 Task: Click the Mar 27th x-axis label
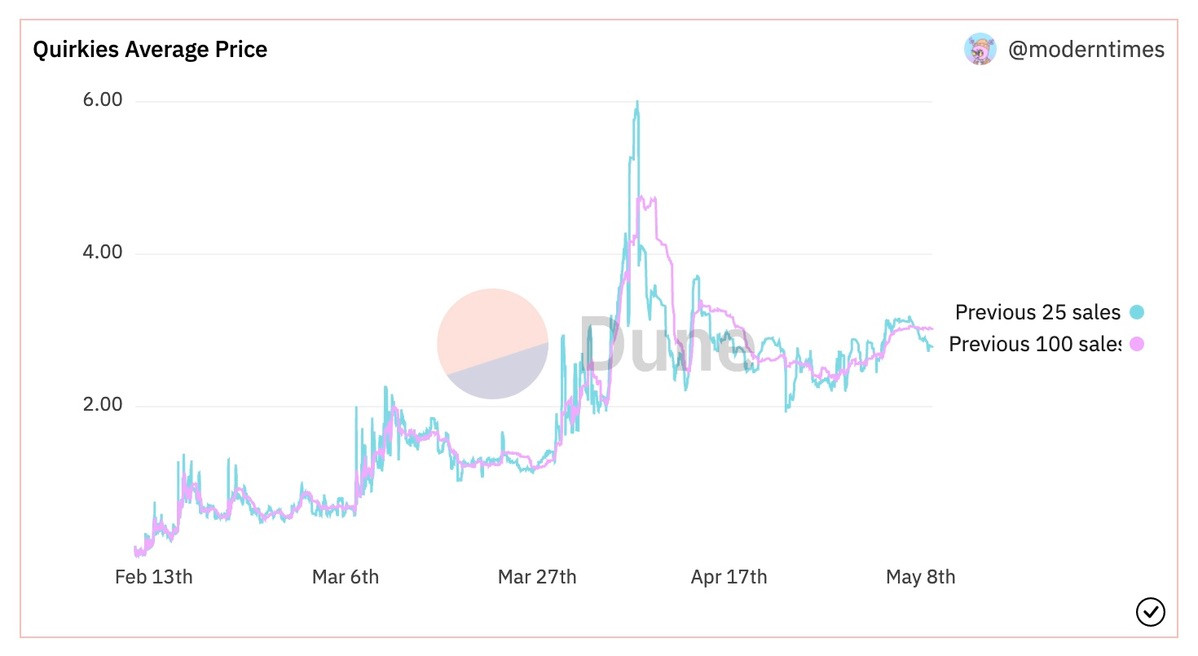[537, 577]
